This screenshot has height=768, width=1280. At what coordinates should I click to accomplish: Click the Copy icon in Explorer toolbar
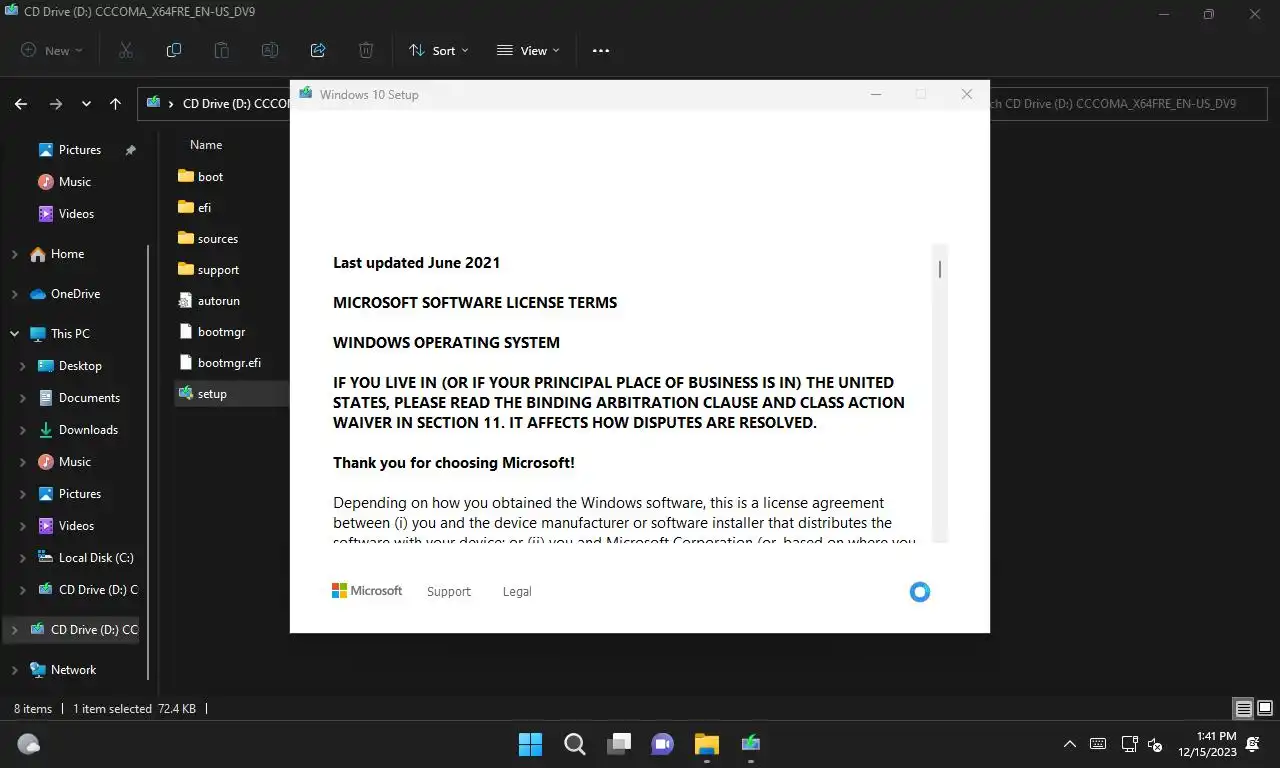[x=174, y=50]
